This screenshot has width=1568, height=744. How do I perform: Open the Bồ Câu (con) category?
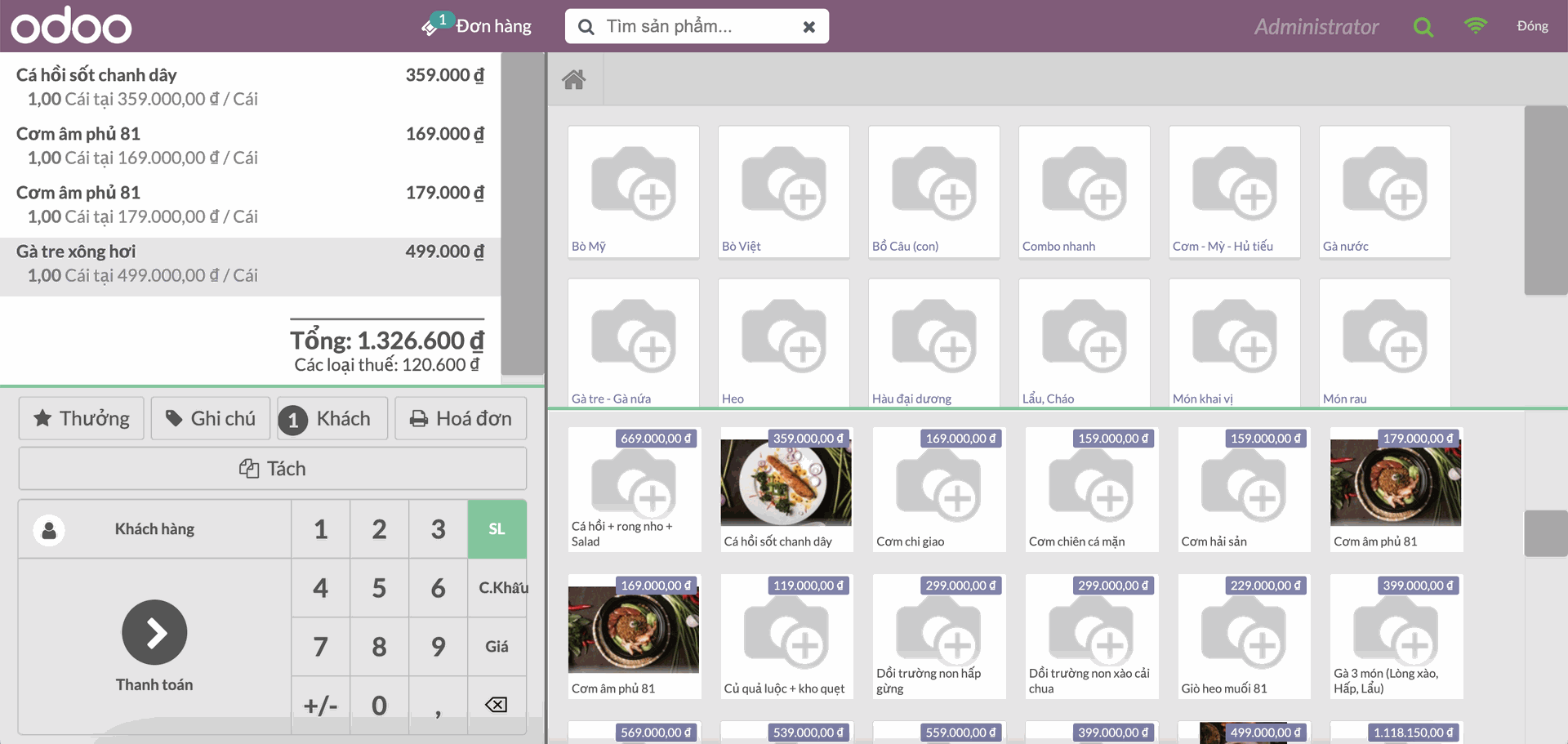934,192
